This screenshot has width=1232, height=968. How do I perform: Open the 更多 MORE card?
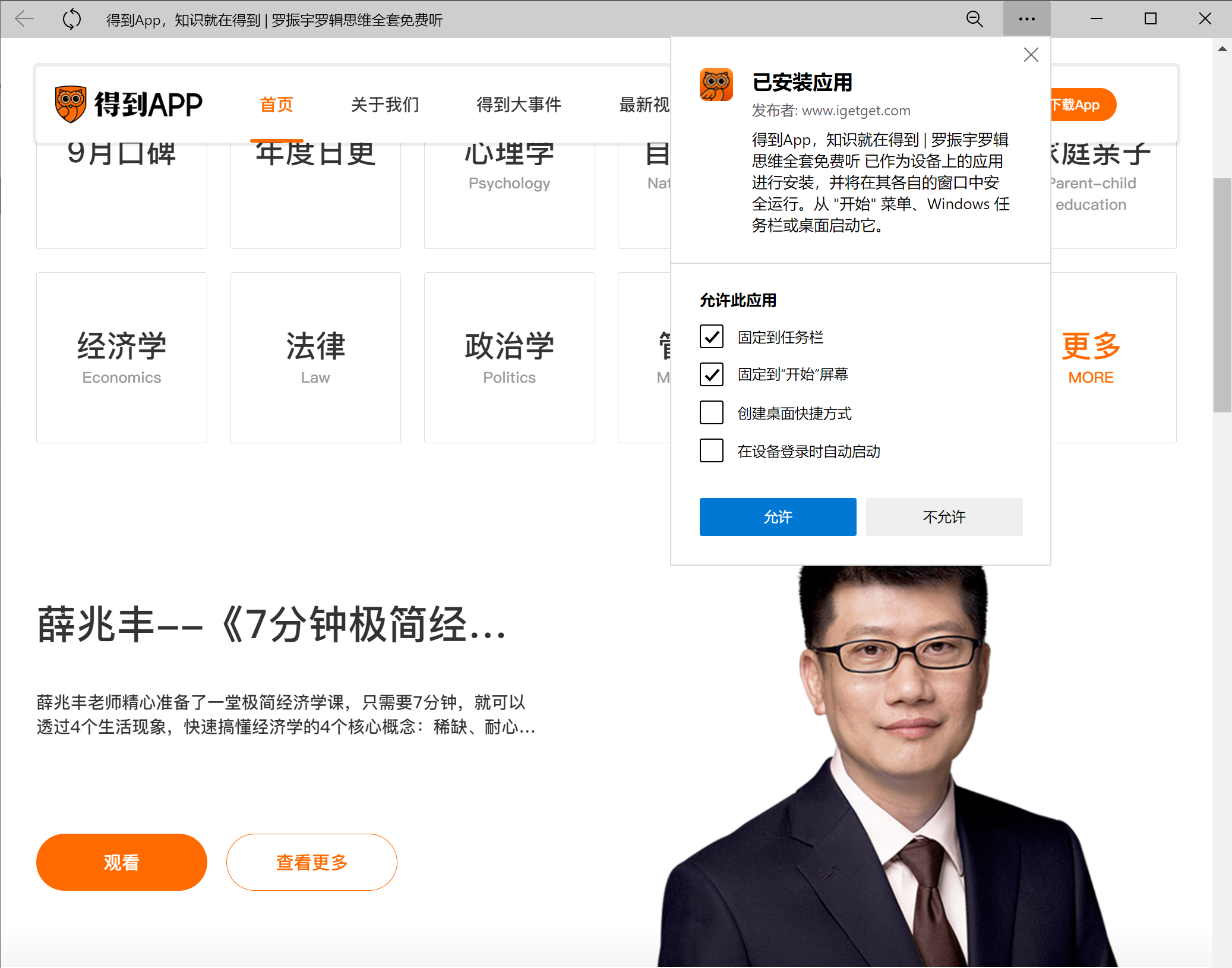tap(1113, 358)
